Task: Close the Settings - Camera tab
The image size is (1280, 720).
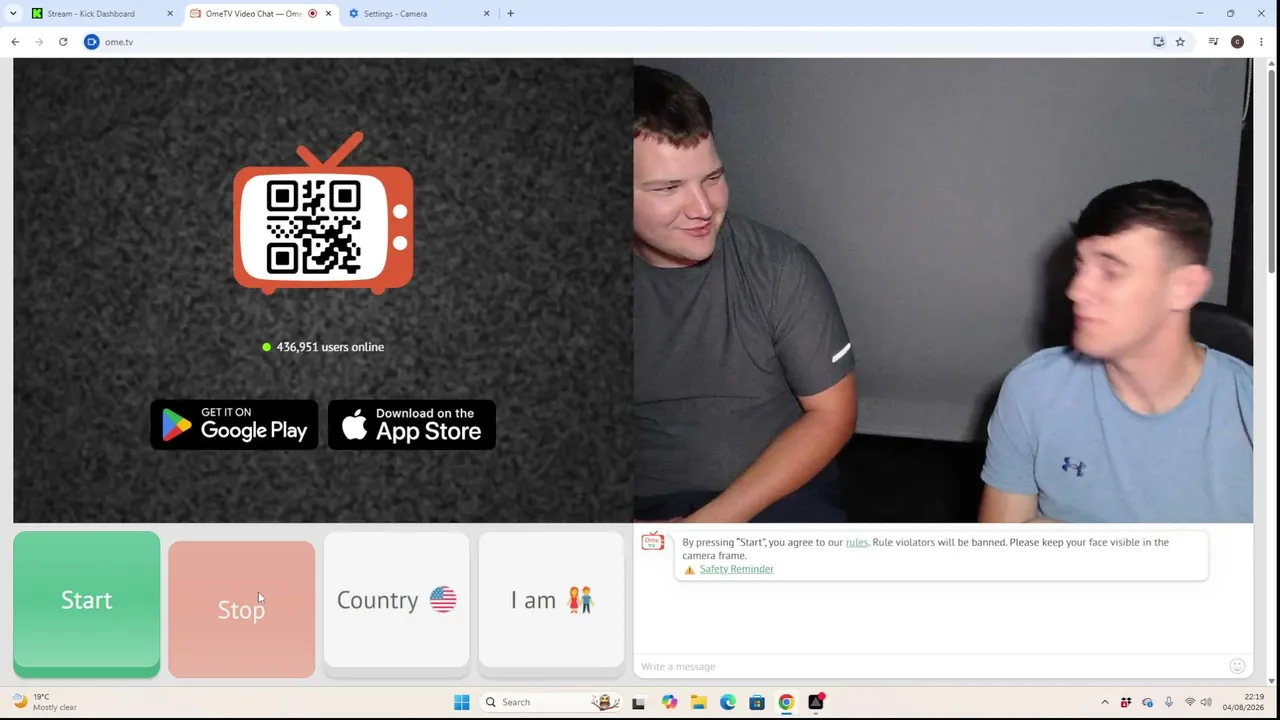Action: (x=487, y=14)
